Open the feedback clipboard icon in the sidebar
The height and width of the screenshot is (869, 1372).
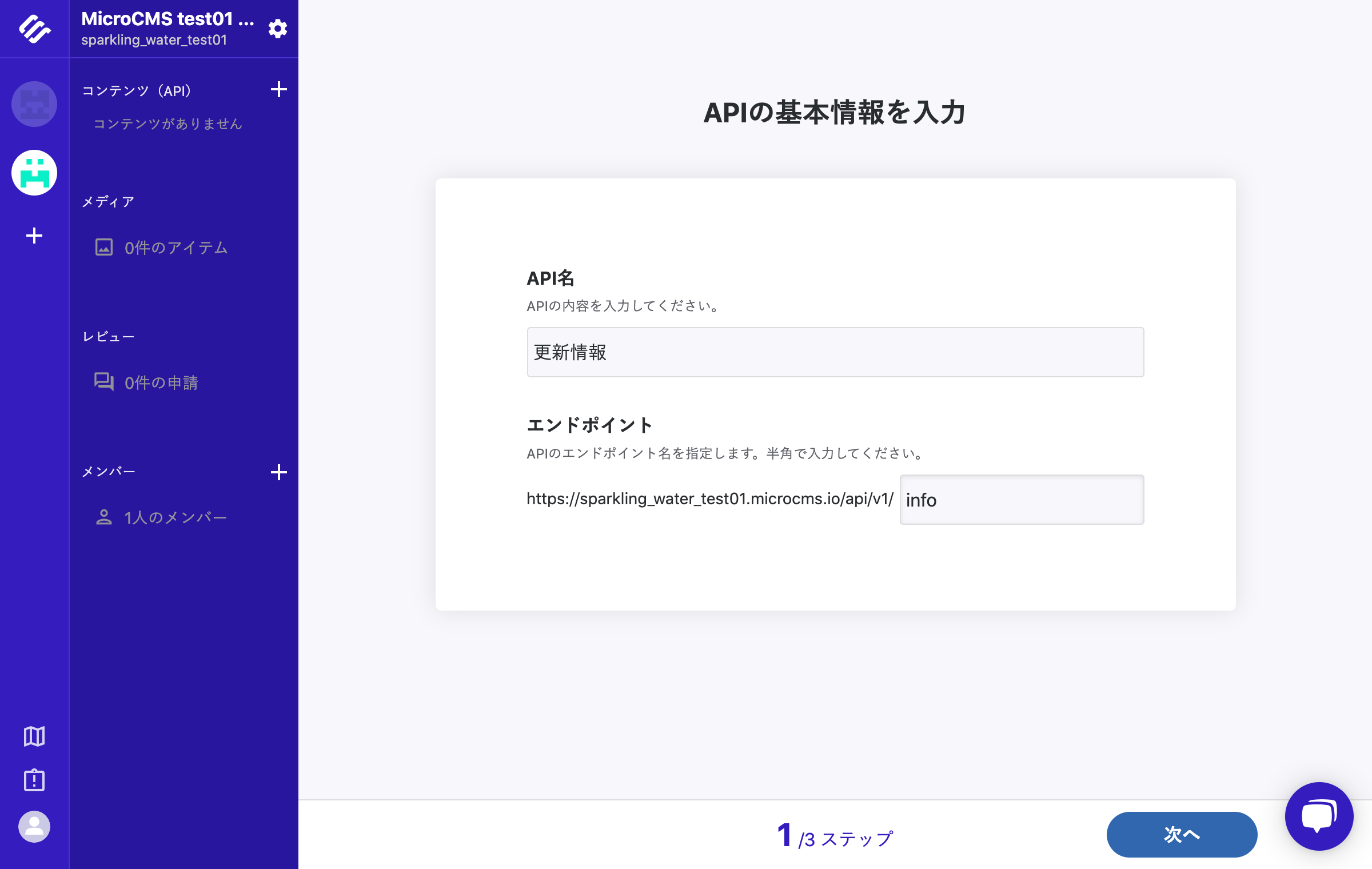34,780
